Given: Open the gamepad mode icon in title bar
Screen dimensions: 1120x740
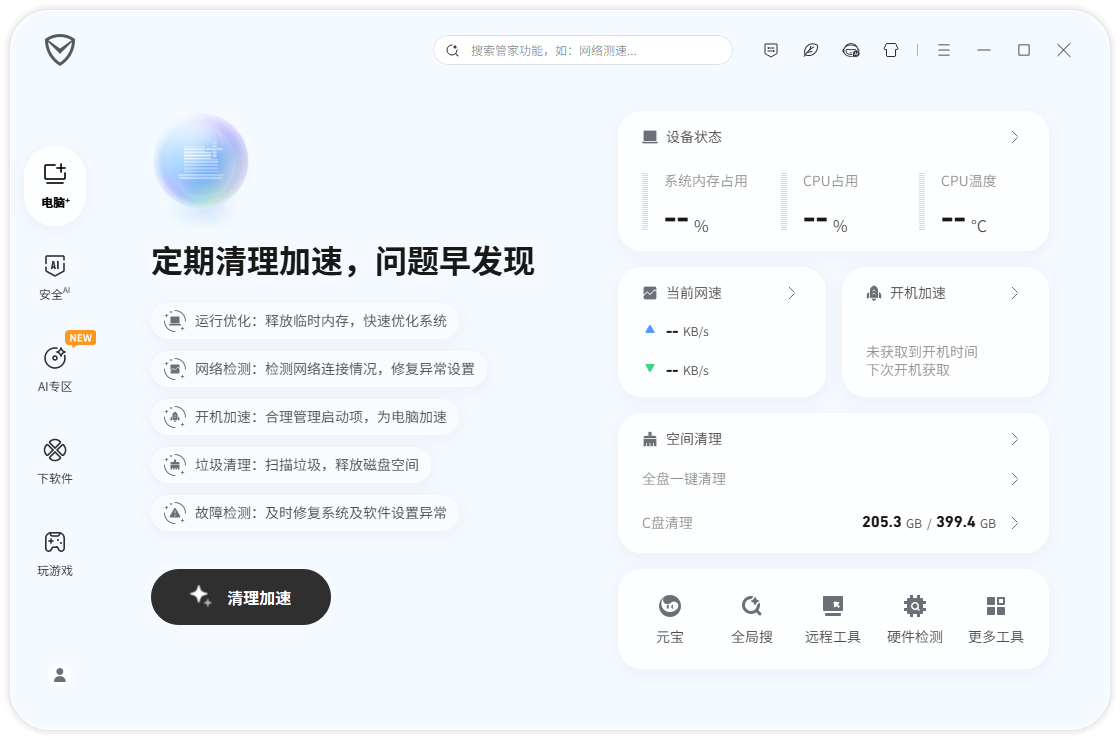Looking at the screenshot, I should tap(851, 50).
